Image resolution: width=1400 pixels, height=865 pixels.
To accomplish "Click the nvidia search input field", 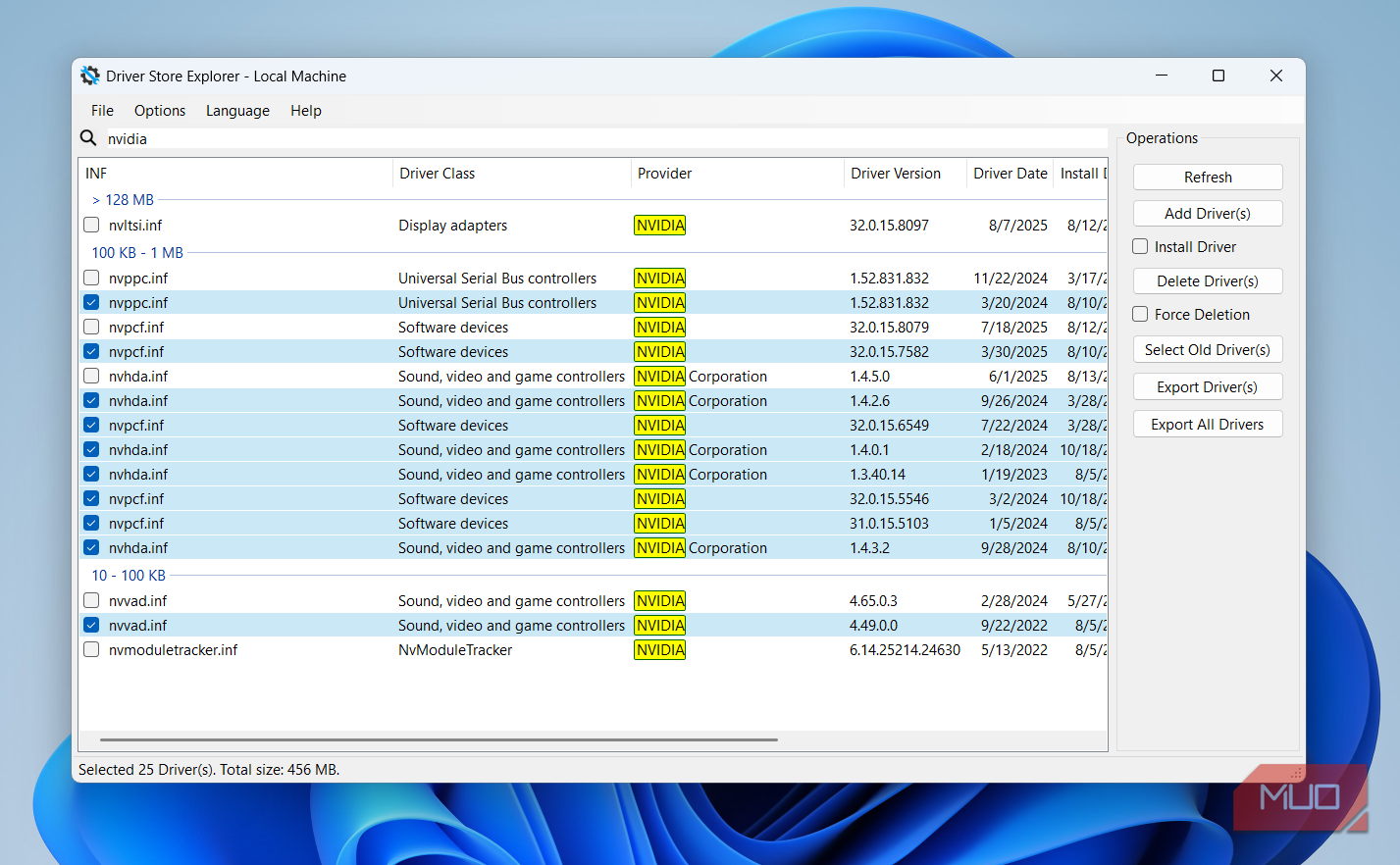I will click(589, 139).
